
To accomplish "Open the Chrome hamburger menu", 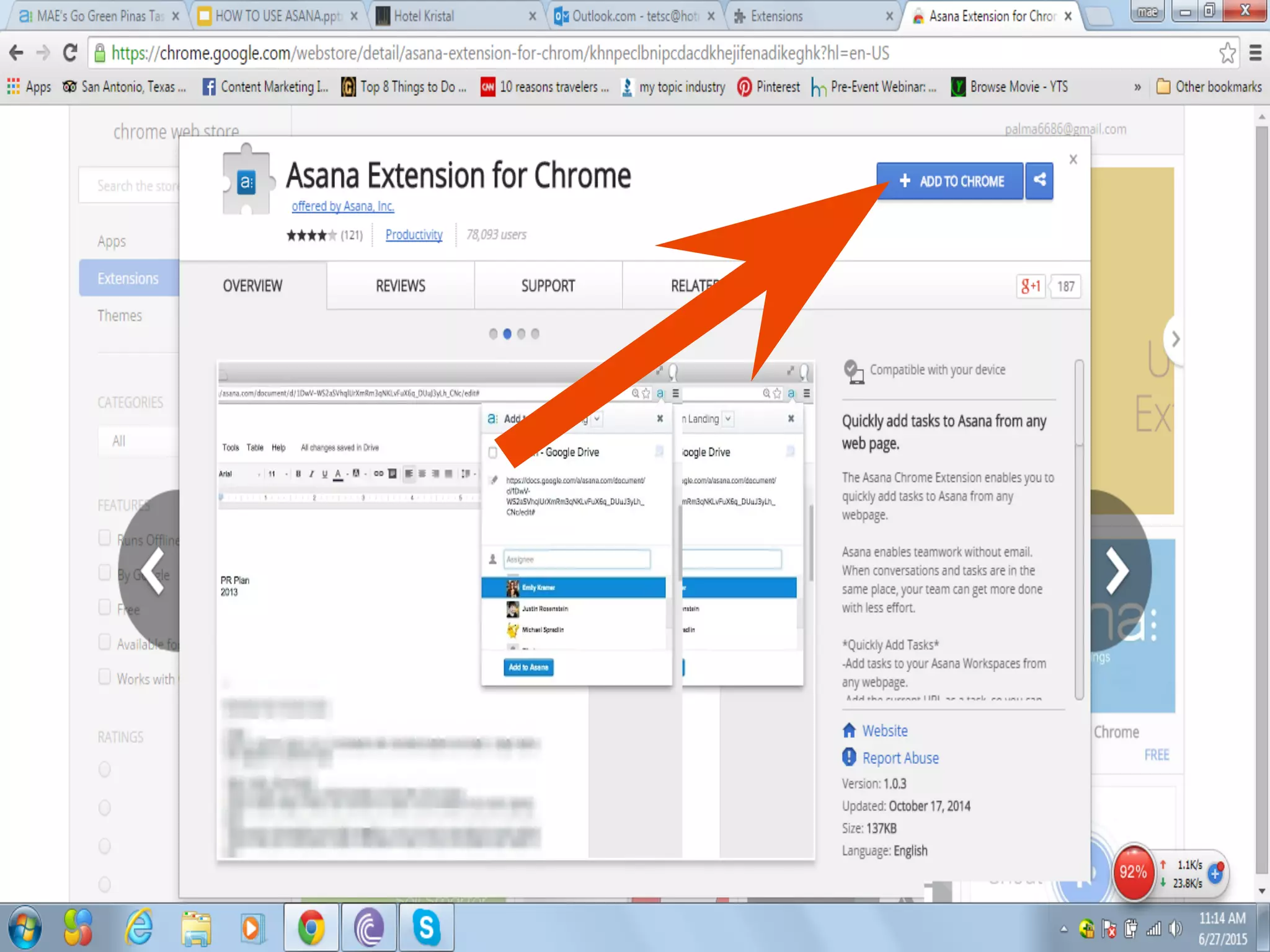I will tap(1255, 53).
